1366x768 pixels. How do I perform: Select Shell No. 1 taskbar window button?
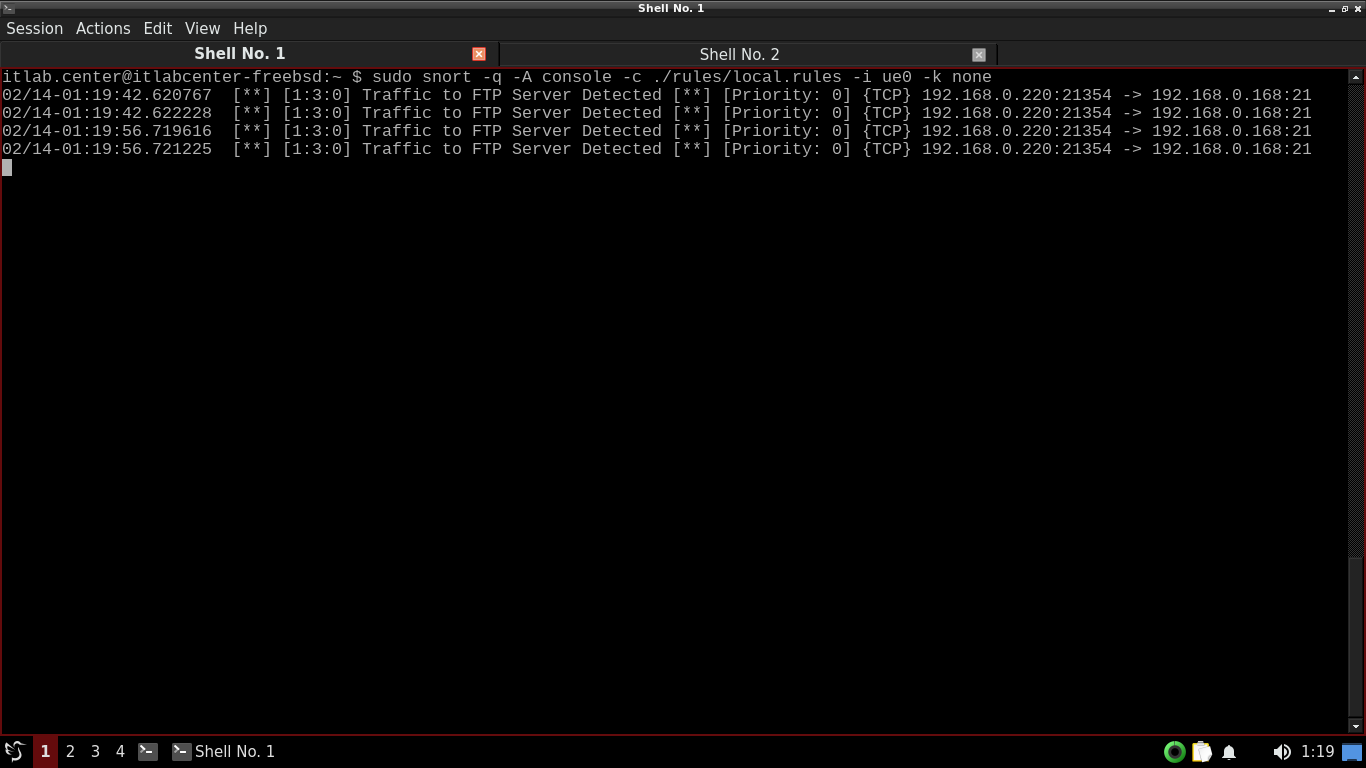point(224,751)
